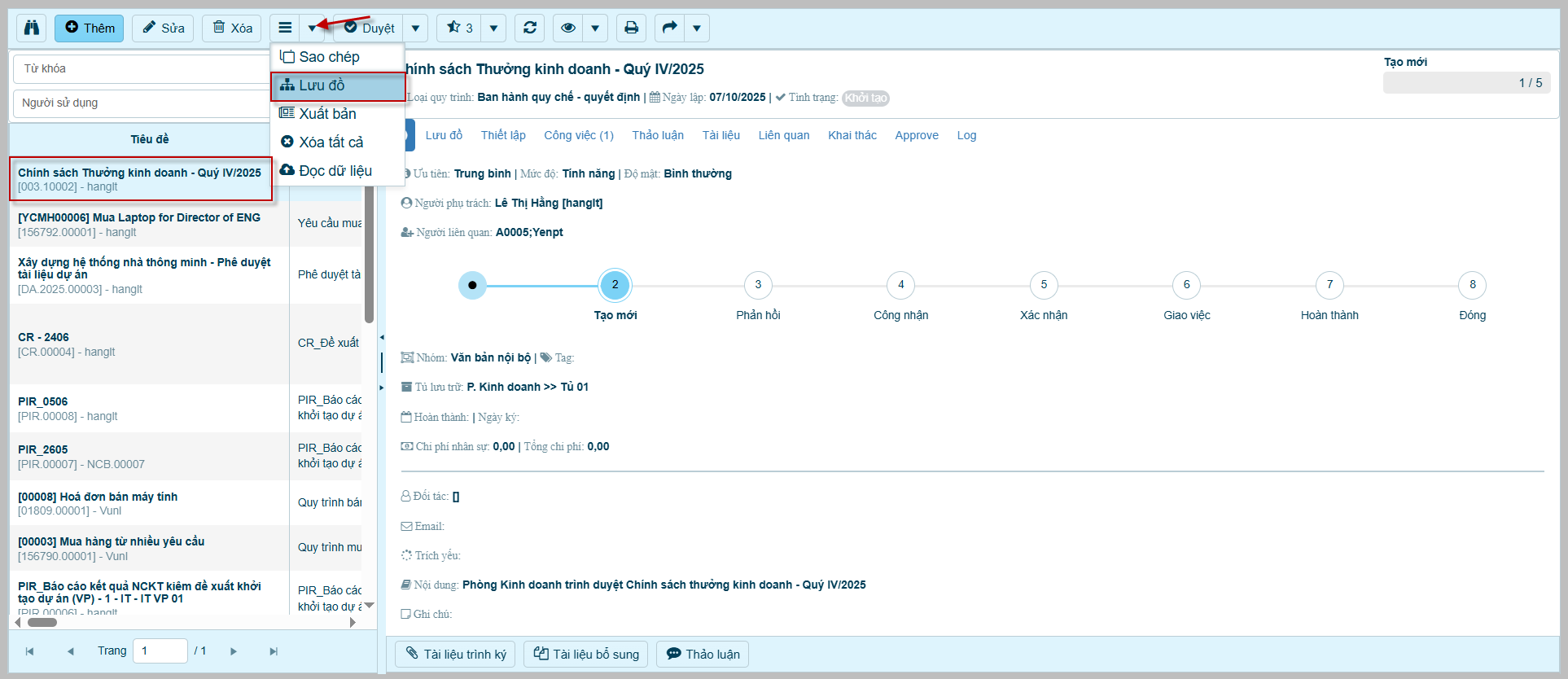Click the star favorites button
This screenshot has width=1568, height=679.
459,28
